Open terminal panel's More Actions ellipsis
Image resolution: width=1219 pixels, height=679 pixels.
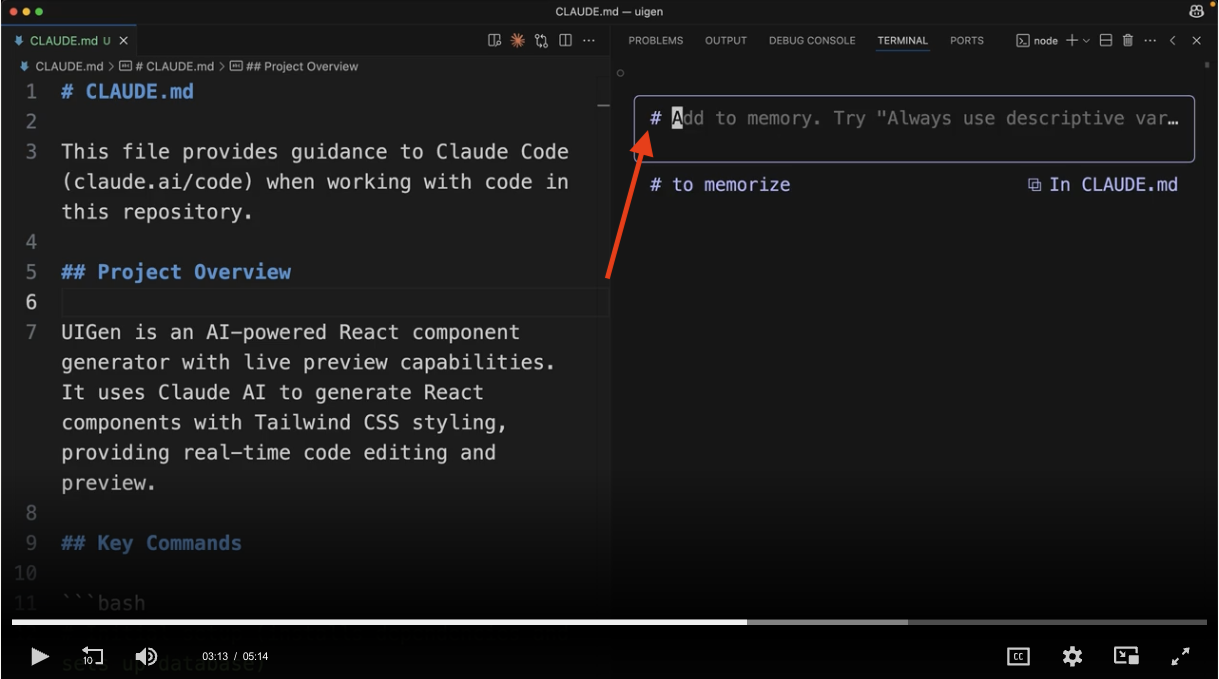pos(1150,41)
